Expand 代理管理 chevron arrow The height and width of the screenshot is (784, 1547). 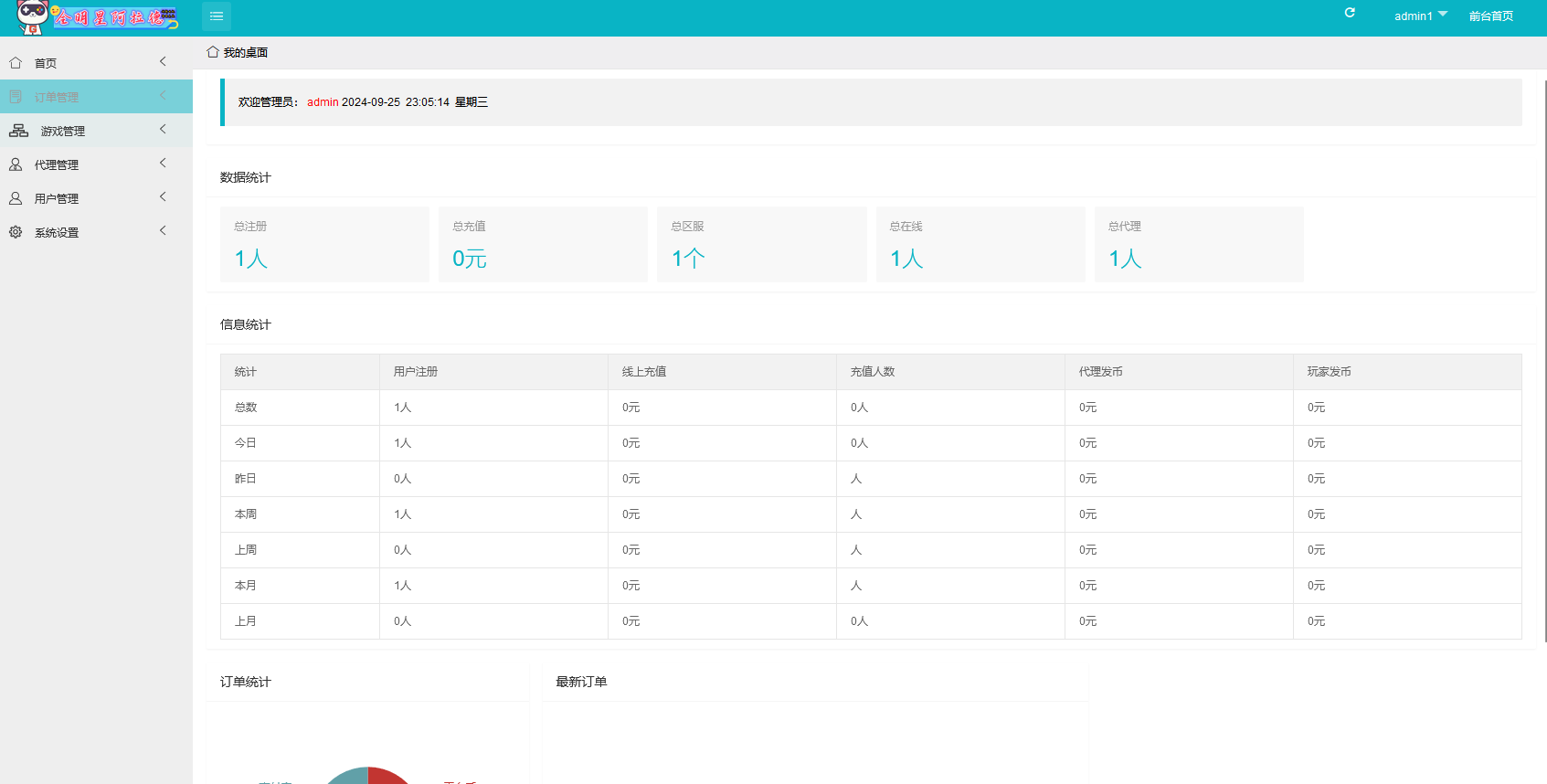(x=163, y=164)
